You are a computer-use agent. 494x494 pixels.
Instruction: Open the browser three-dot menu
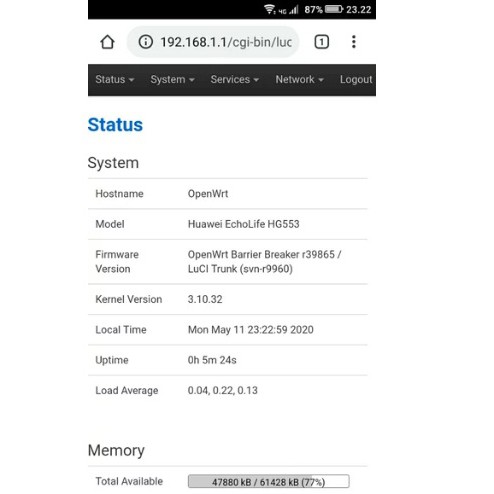pos(354,42)
